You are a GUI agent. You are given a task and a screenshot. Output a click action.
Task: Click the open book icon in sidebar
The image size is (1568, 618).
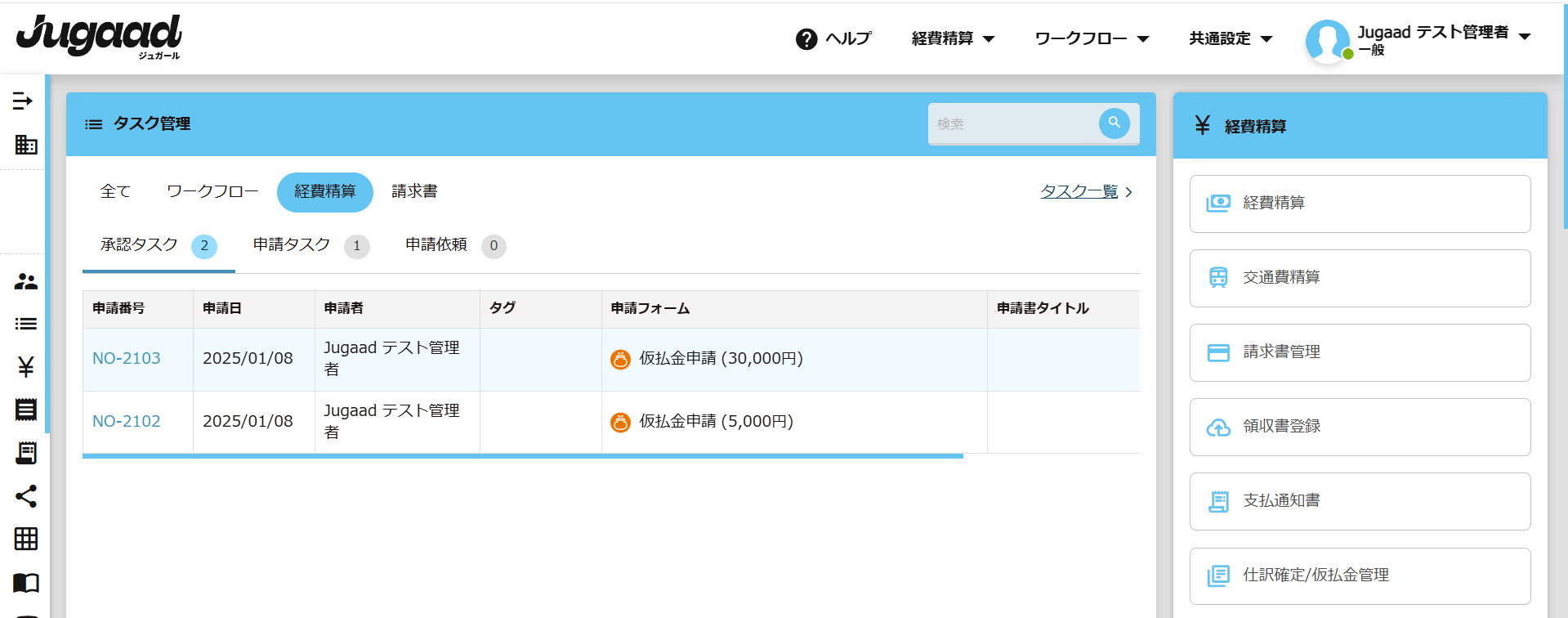[25, 583]
